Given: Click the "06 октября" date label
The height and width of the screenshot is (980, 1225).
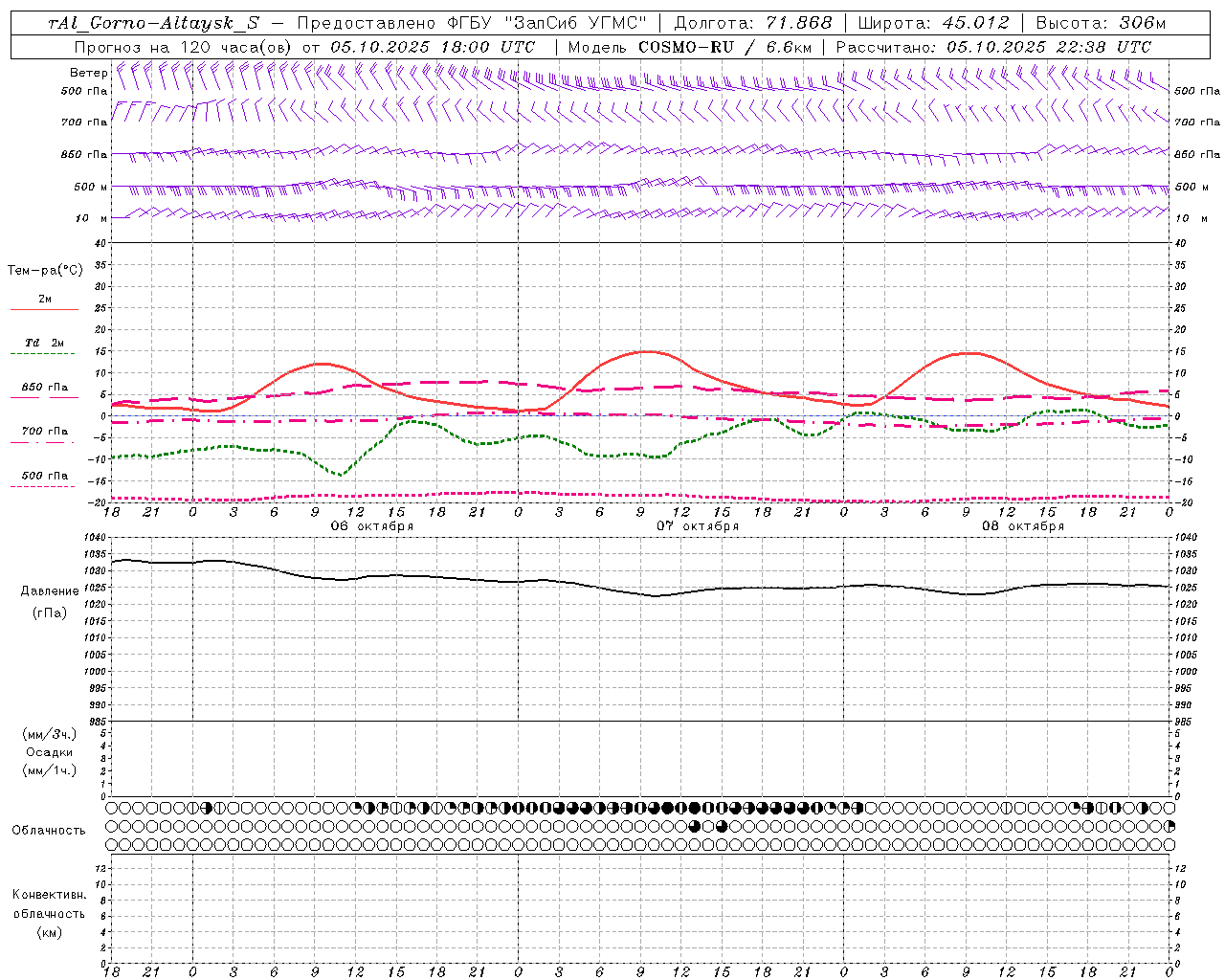Looking at the screenshot, I should [x=372, y=526].
